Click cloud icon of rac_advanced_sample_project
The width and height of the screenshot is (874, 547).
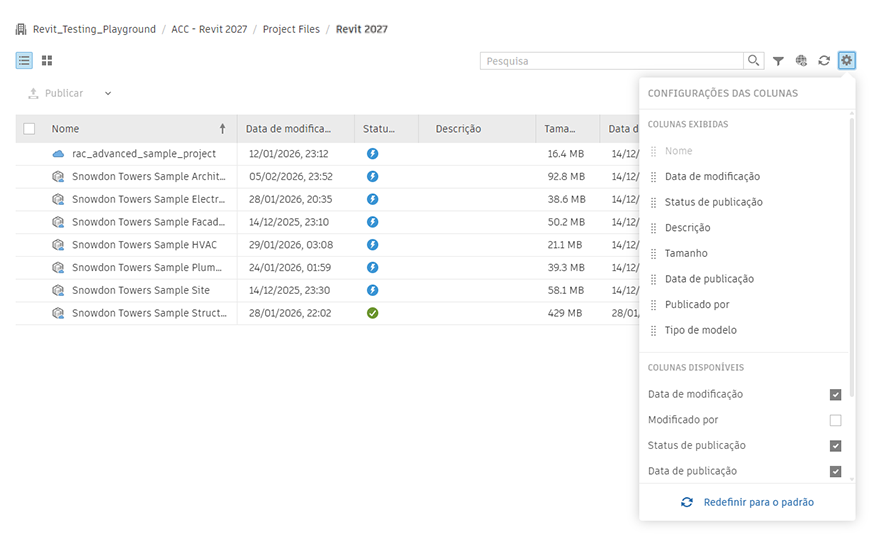click(58, 154)
